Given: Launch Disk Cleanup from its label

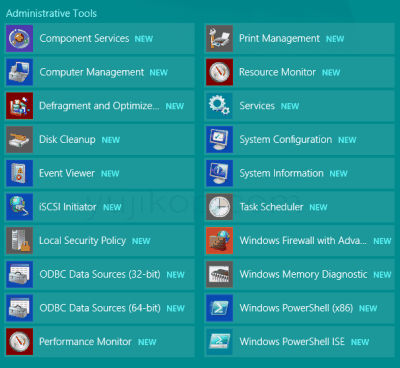Looking at the screenshot, I should 67,139.
